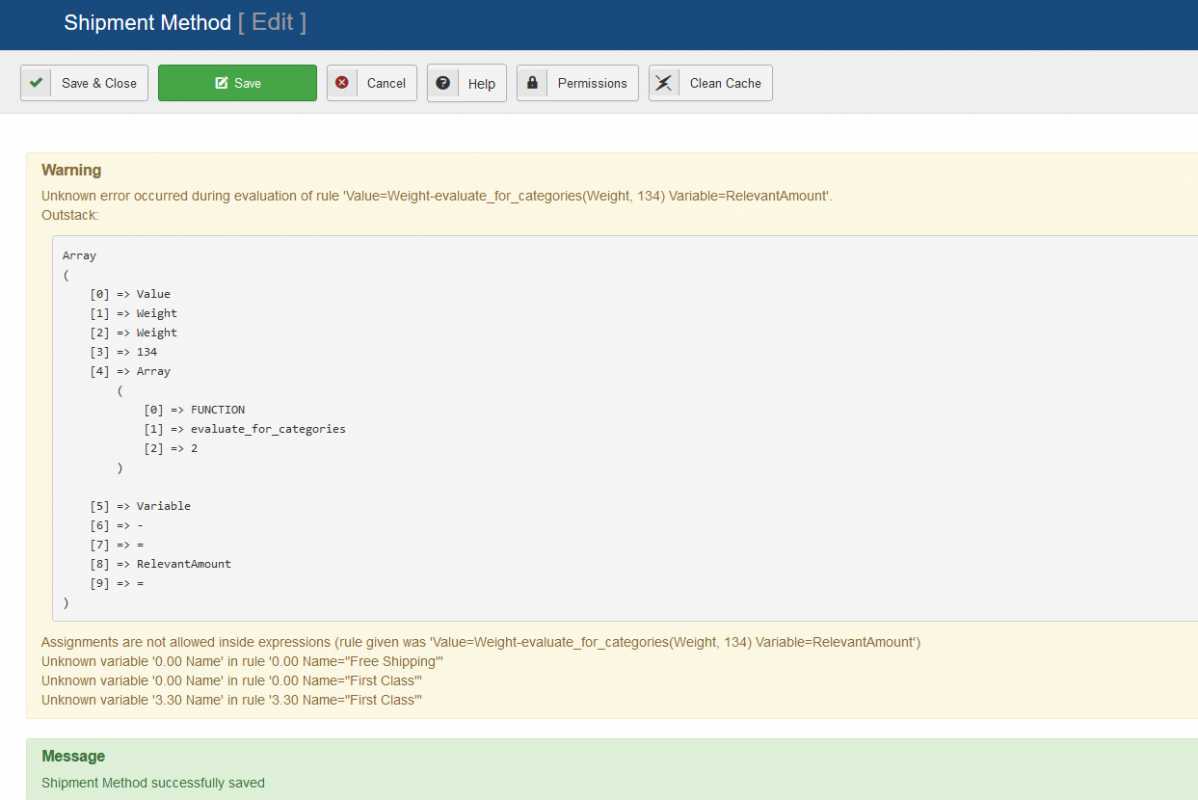Click the [ Edit ] text in header

[x=272, y=23]
